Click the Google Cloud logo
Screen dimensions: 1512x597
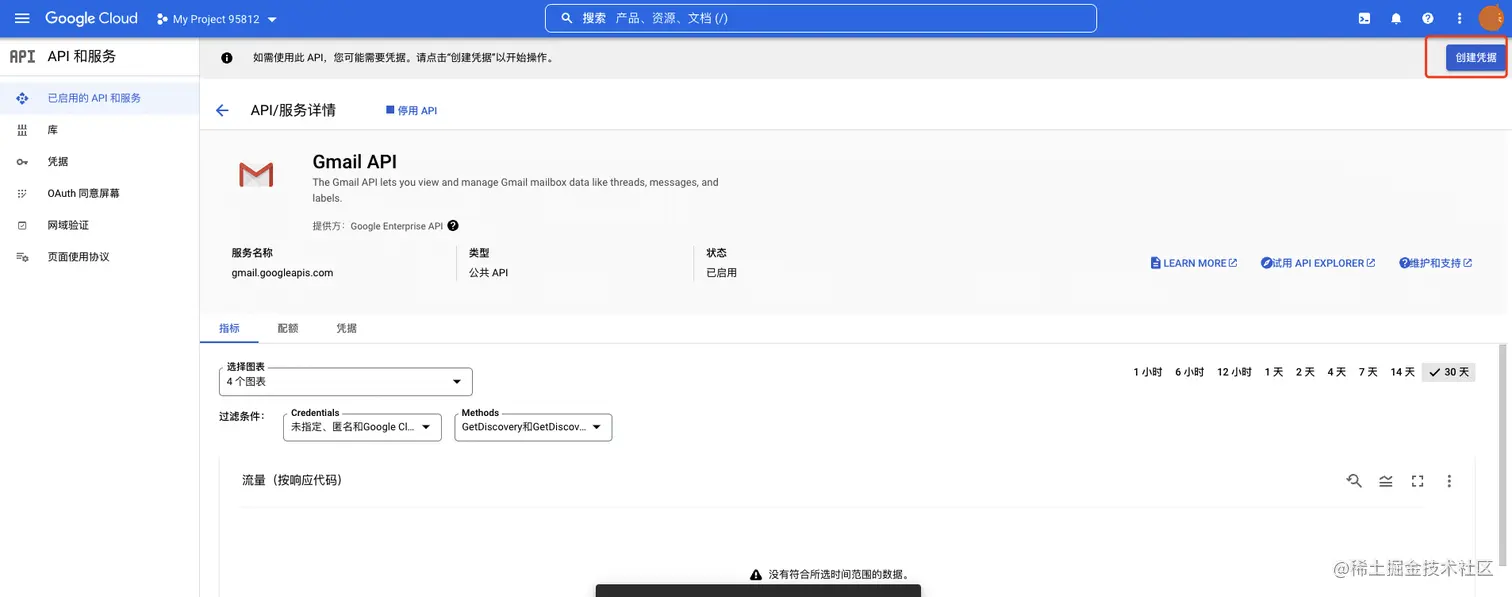point(91,18)
